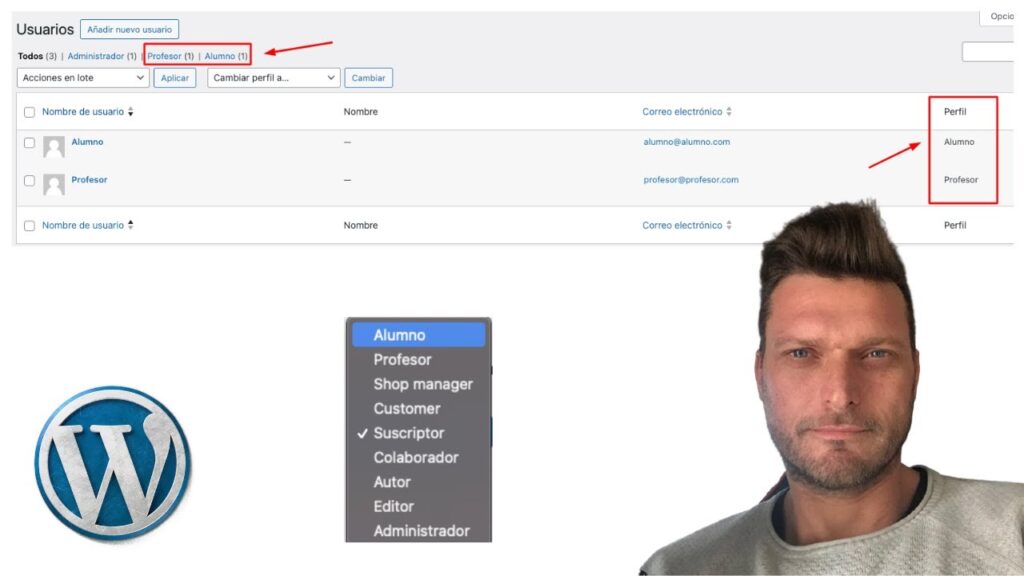
Task: Click the Profesor value in Perfil column
Action: (x=961, y=180)
